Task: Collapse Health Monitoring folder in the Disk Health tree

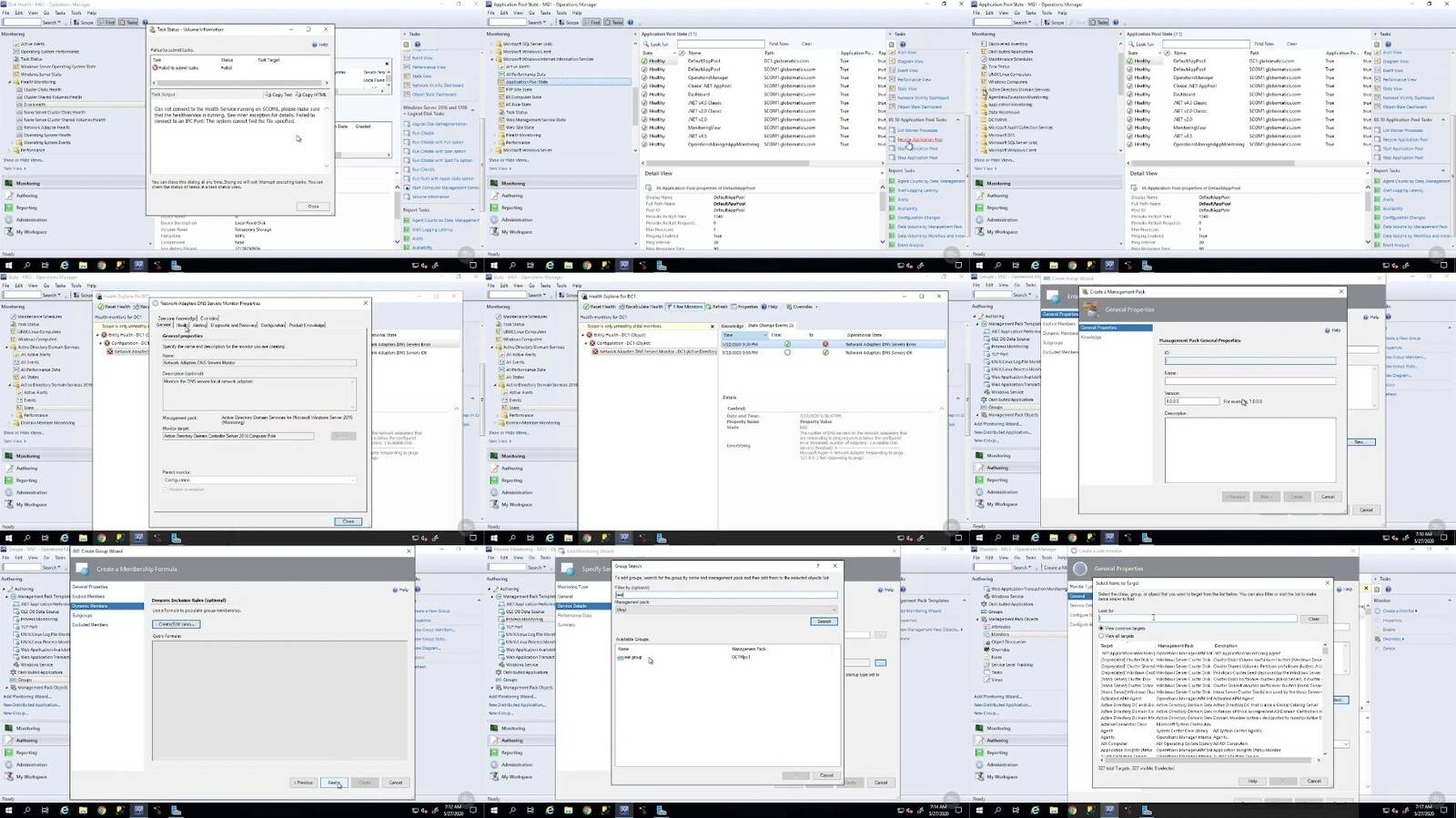Action: point(10,82)
